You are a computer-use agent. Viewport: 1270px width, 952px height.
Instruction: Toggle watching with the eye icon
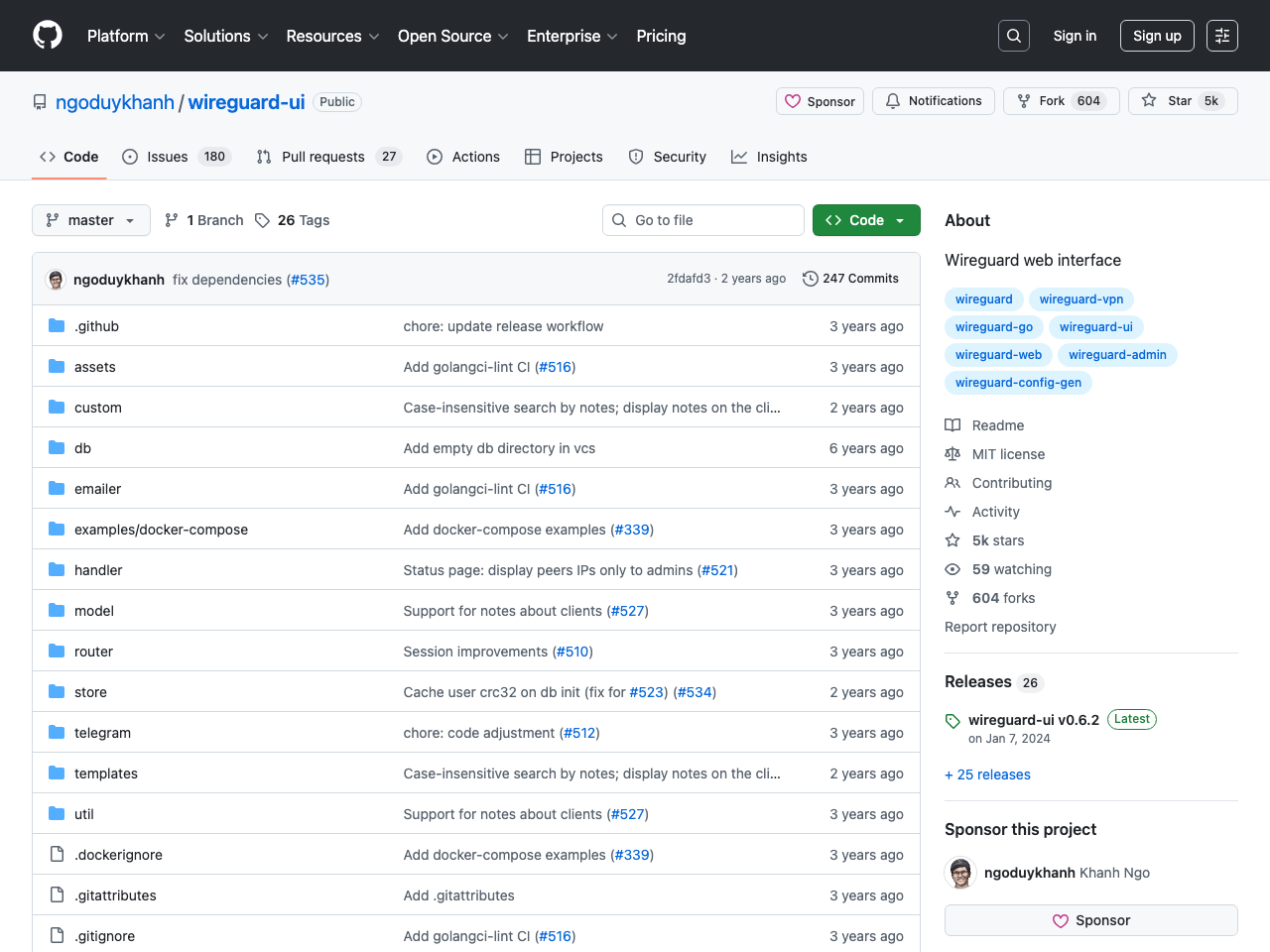coord(952,568)
